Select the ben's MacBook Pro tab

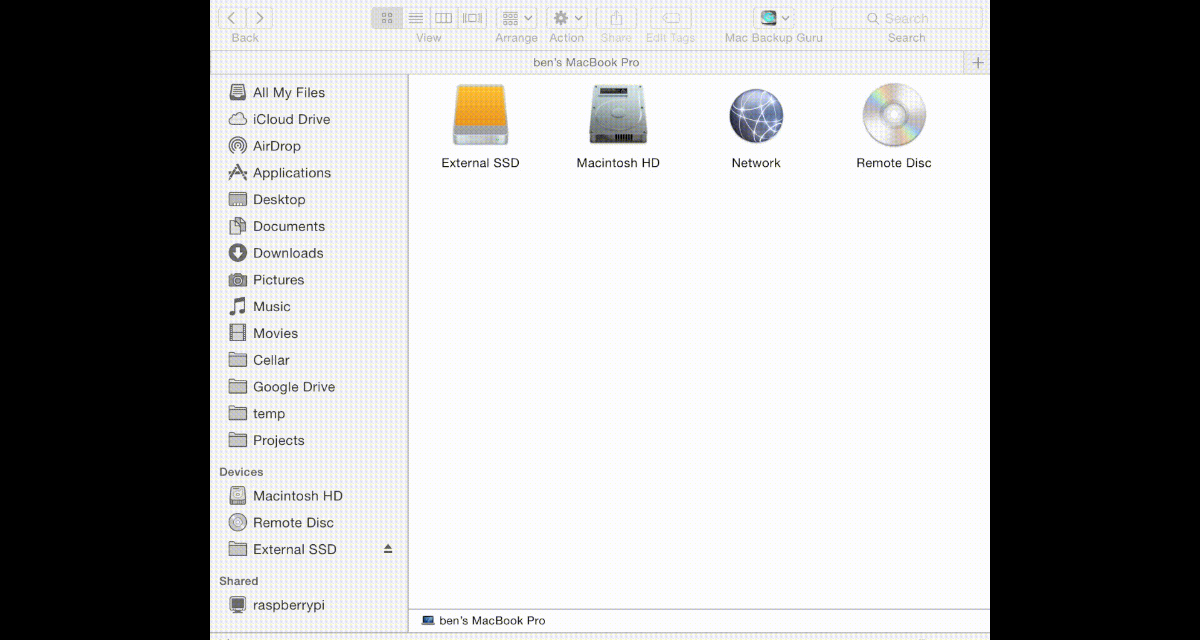pos(587,62)
